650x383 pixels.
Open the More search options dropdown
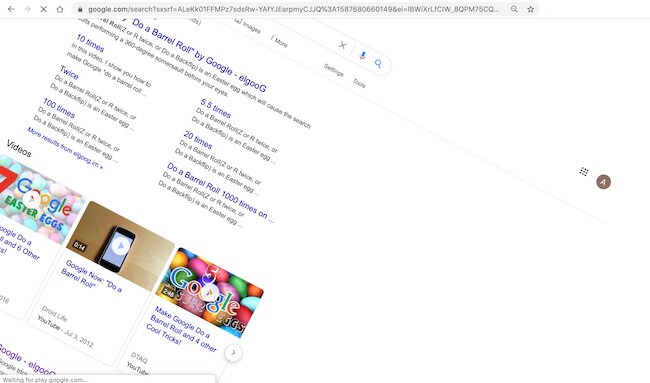pyautogui.click(x=279, y=41)
